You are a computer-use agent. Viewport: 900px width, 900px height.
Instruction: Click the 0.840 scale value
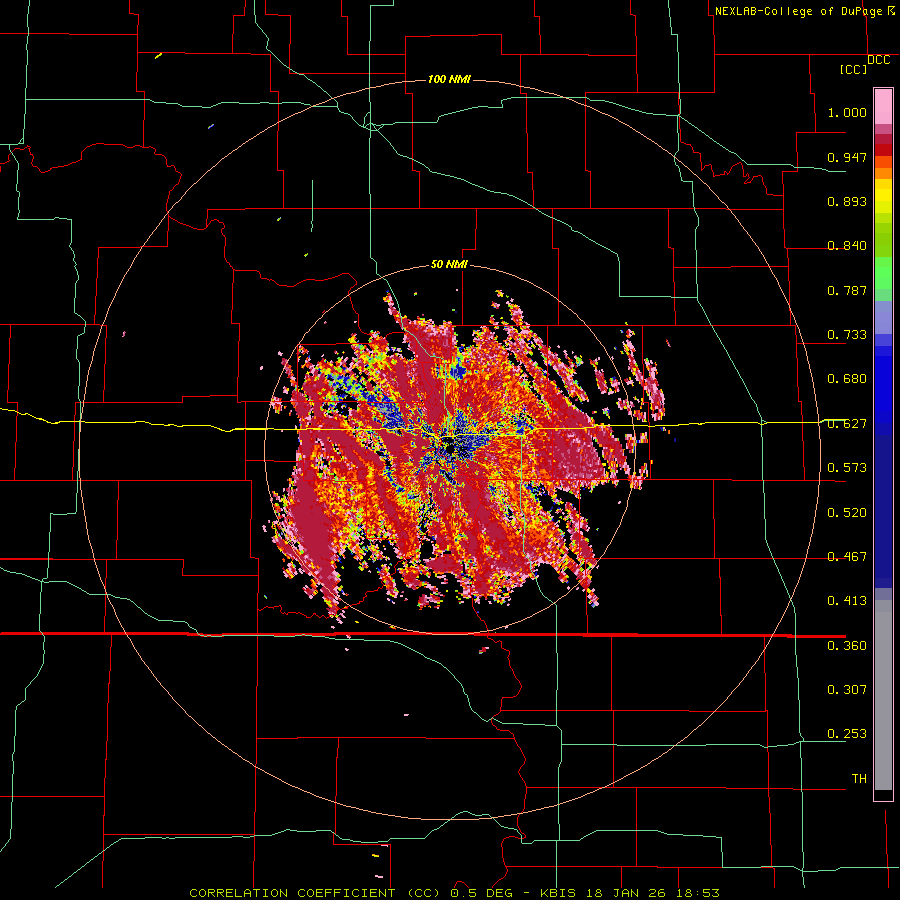point(847,246)
